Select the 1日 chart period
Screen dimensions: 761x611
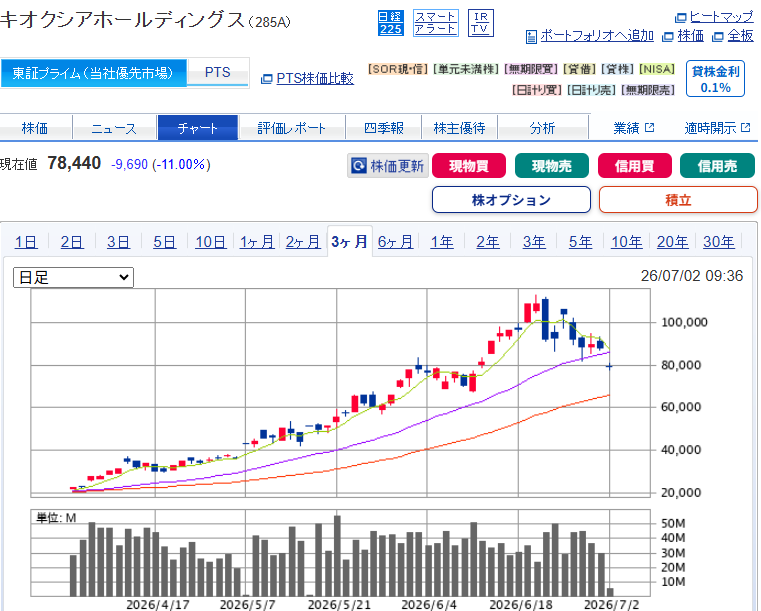tap(26, 242)
